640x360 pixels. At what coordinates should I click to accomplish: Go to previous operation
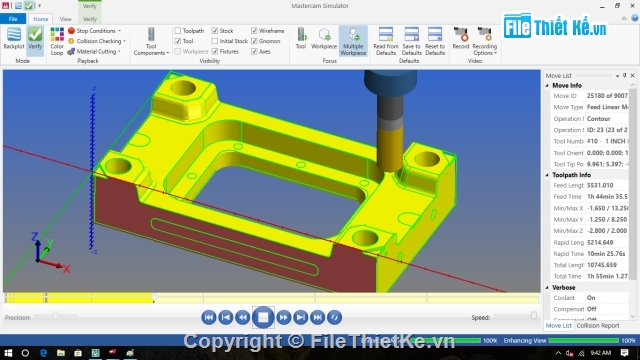point(225,317)
